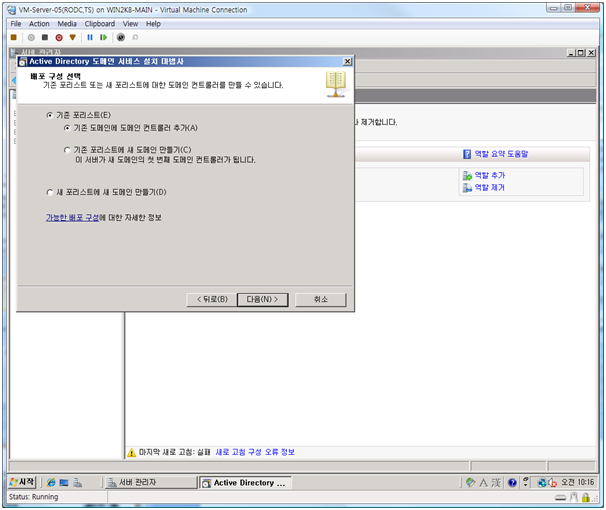
Task: Open the View menu
Action: [130, 24]
